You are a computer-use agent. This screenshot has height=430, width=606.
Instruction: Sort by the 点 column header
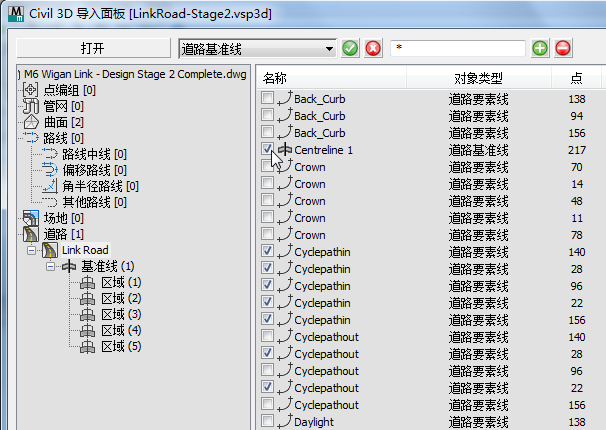point(576,78)
